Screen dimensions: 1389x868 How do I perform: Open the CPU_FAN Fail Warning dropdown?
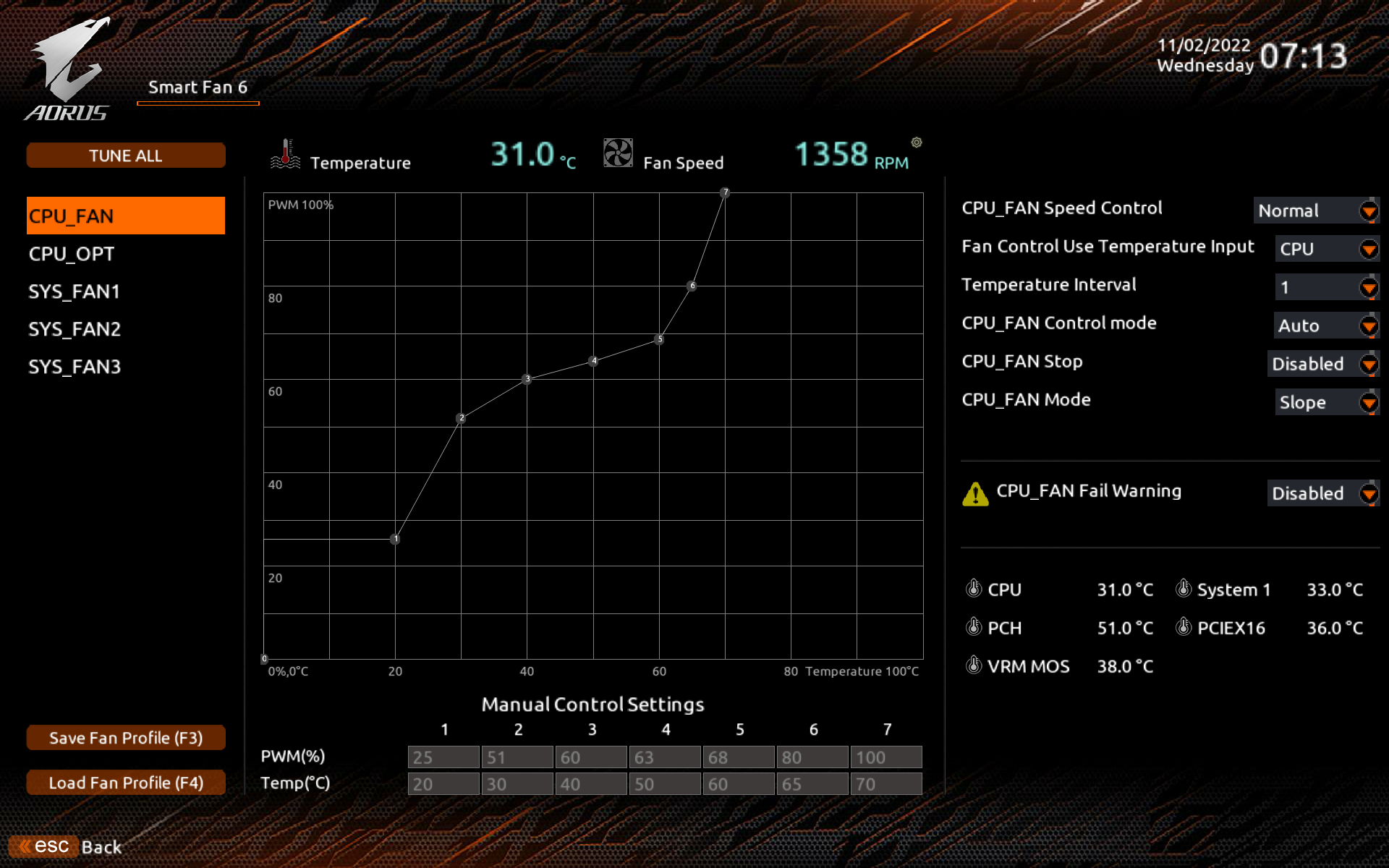click(x=1323, y=493)
